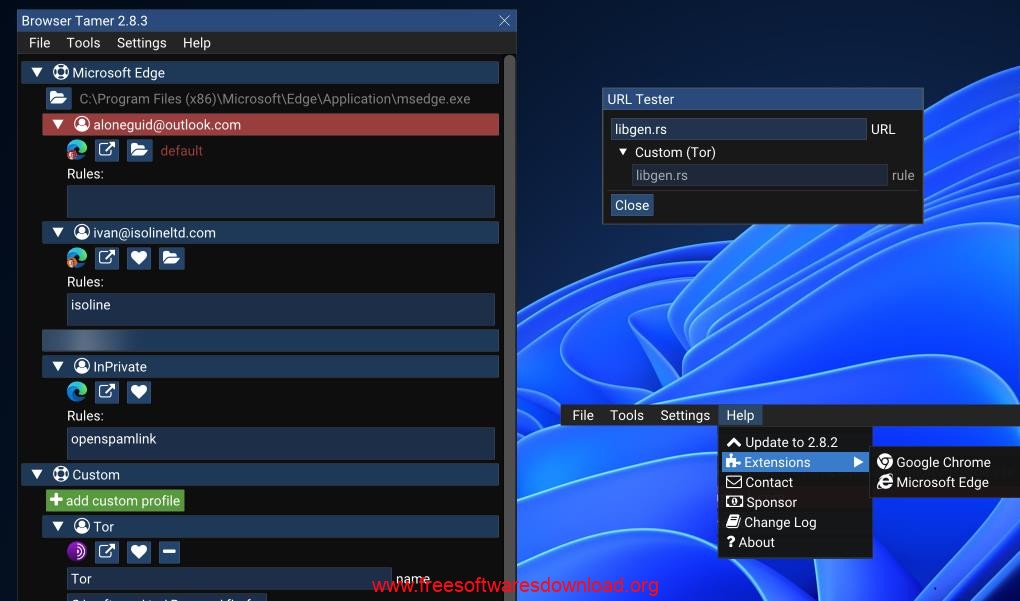Screen dimensions: 1020x601
Task: Click highlighted Help in lower-right menu bar
Action: pyautogui.click(x=740, y=415)
